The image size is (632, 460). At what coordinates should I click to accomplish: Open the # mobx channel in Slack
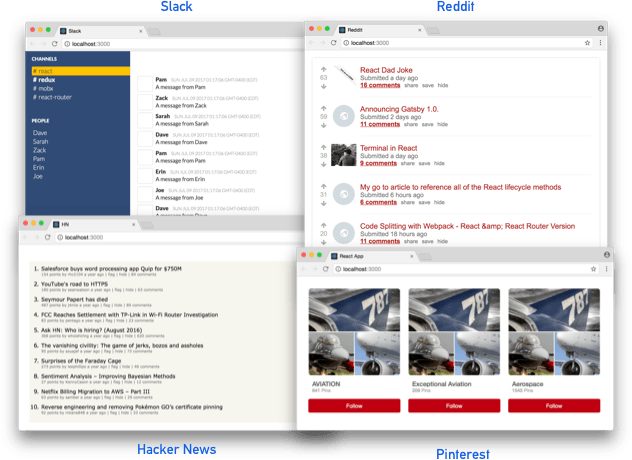pyautogui.click(x=43, y=88)
